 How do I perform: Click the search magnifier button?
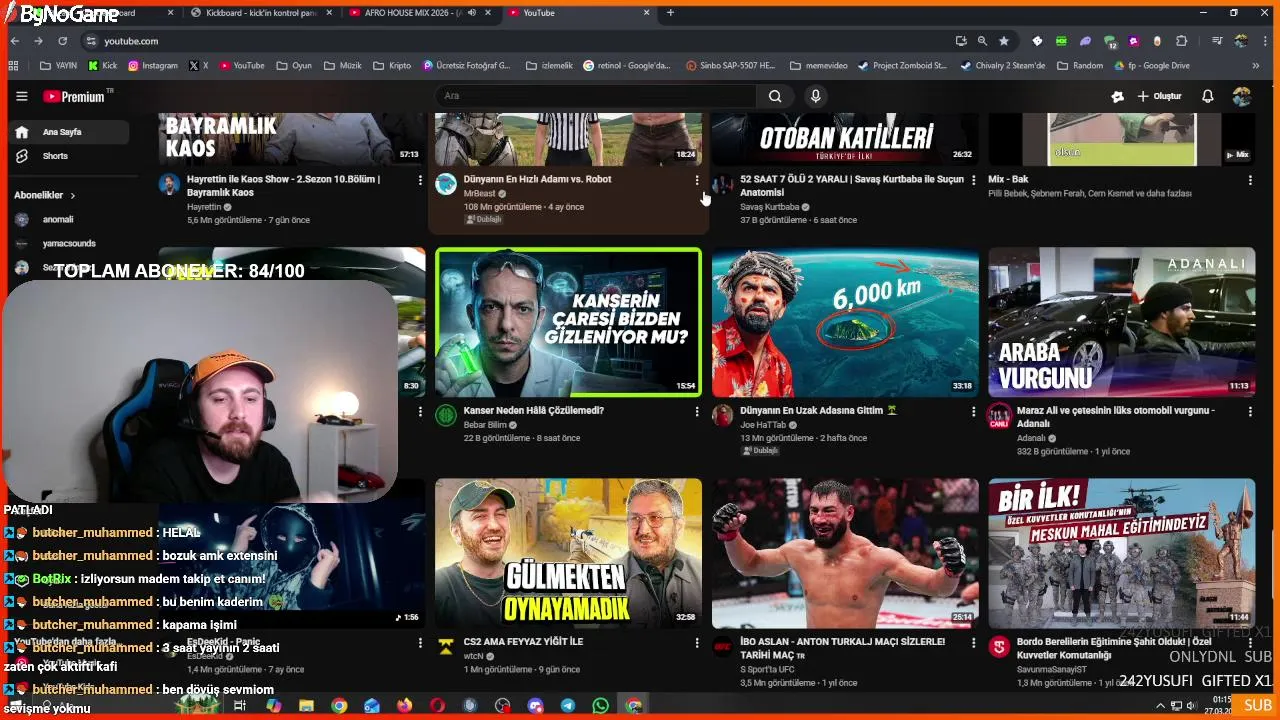coord(775,96)
